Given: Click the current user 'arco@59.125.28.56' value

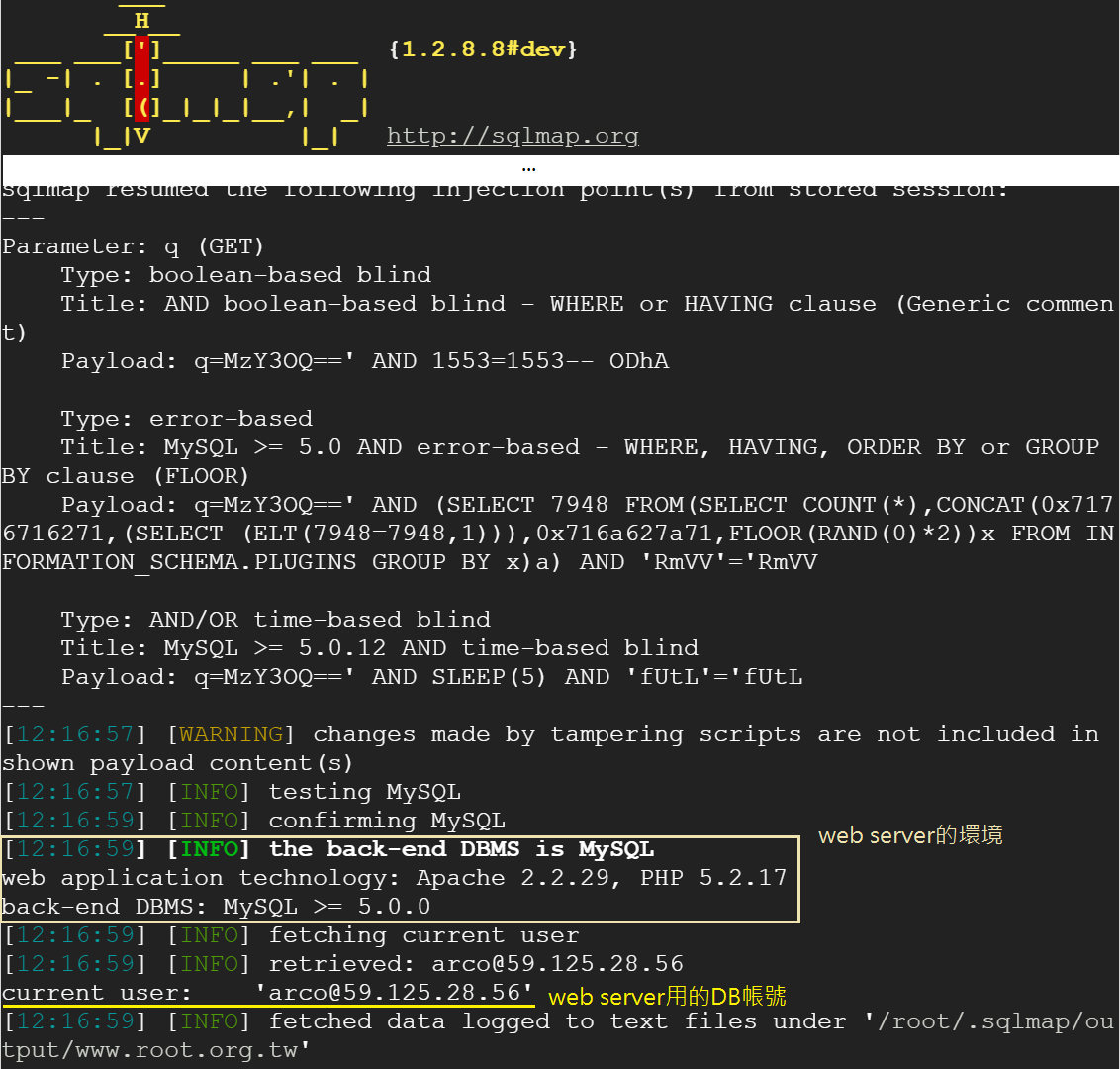Looking at the screenshot, I should pos(395,993).
